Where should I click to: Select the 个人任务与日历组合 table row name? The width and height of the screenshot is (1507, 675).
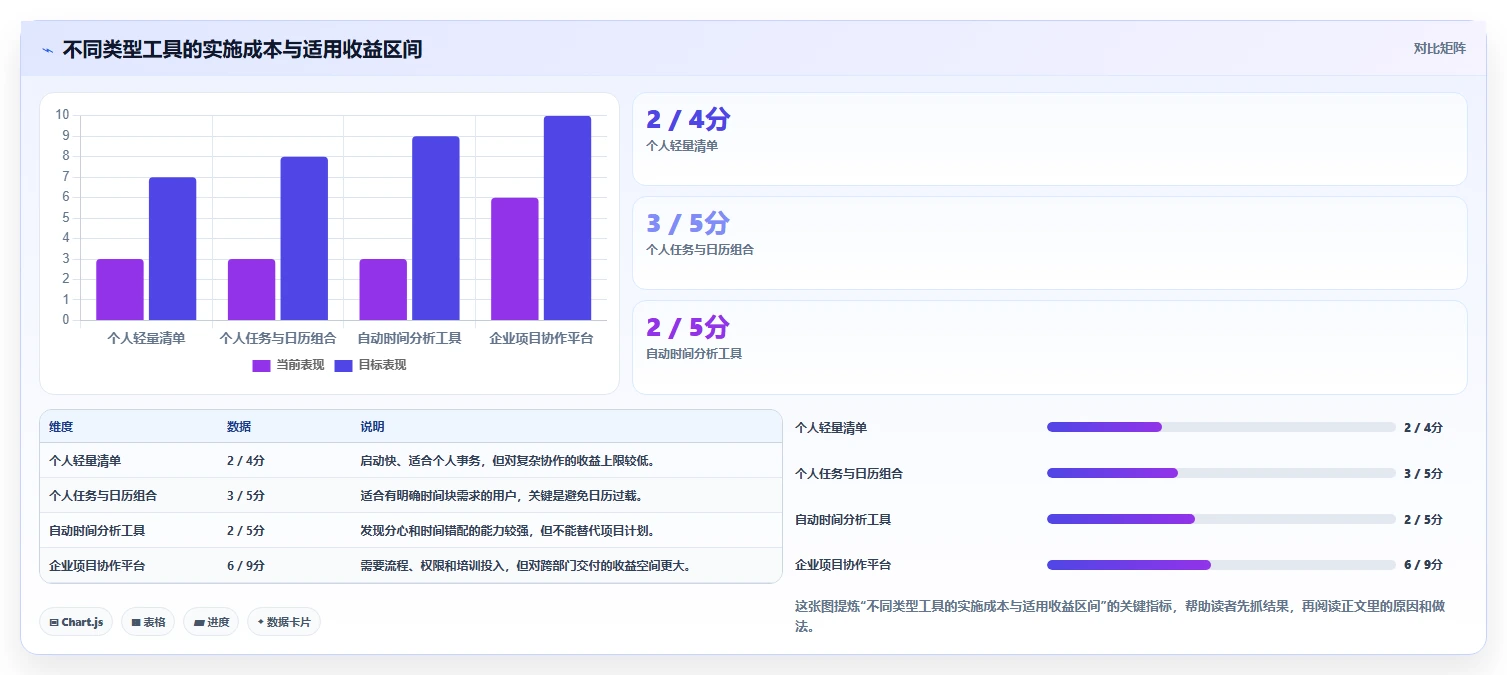(x=103, y=495)
